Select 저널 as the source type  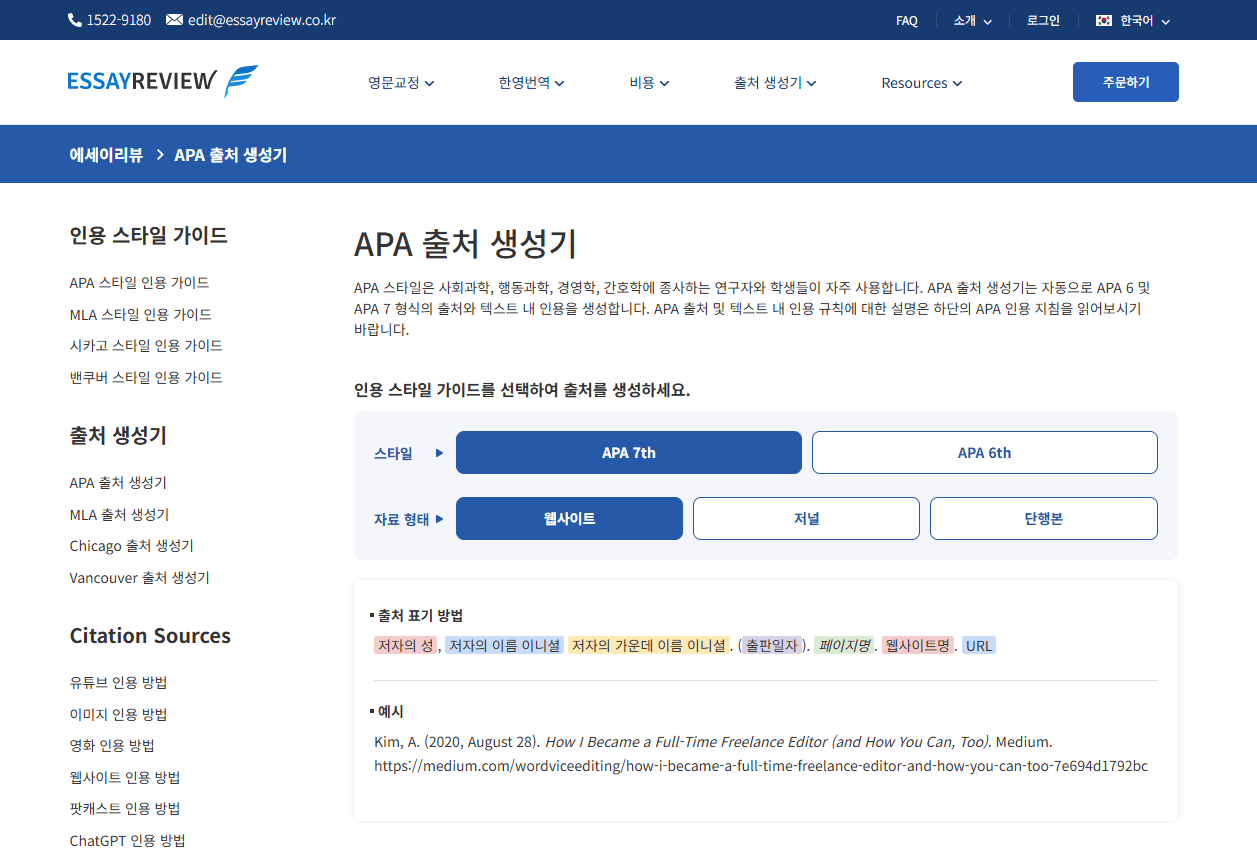(x=805, y=518)
